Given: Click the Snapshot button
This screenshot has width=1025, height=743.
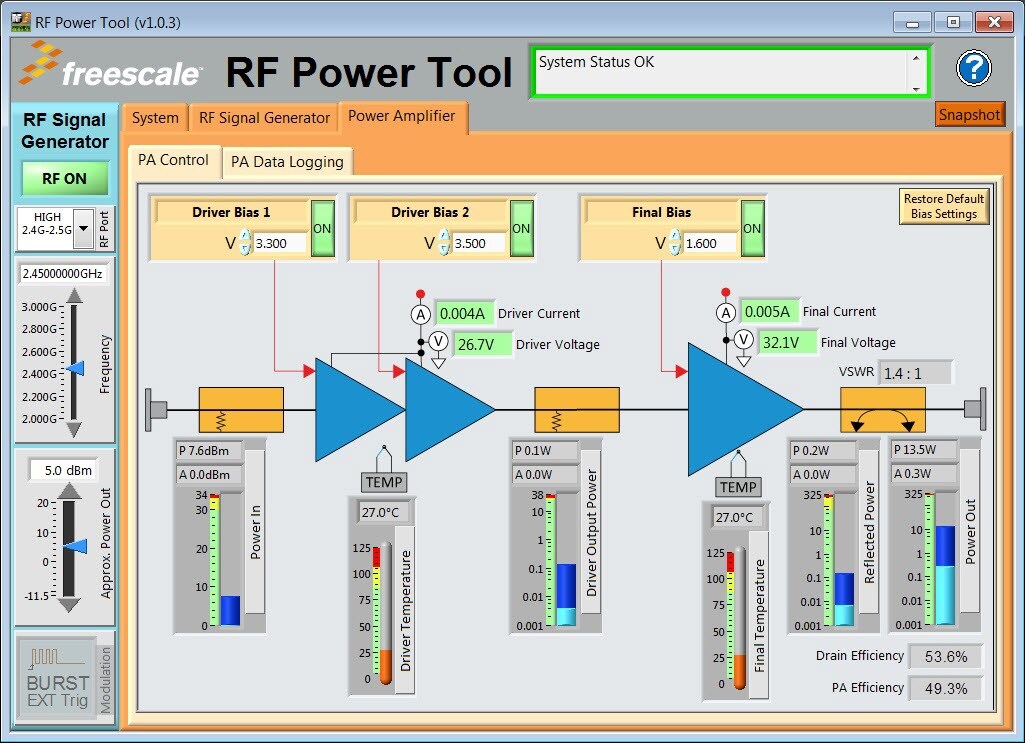Looking at the screenshot, I should (x=968, y=115).
